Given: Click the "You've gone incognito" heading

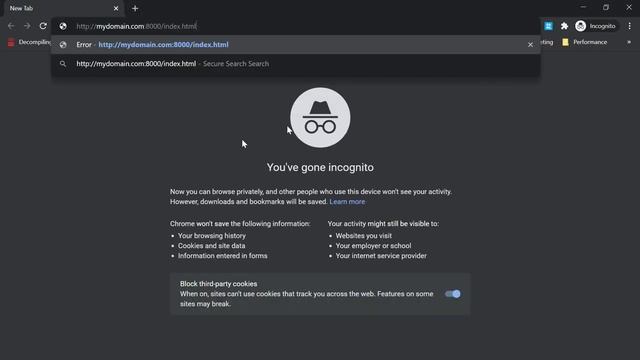Looking at the screenshot, I should (x=320, y=167).
